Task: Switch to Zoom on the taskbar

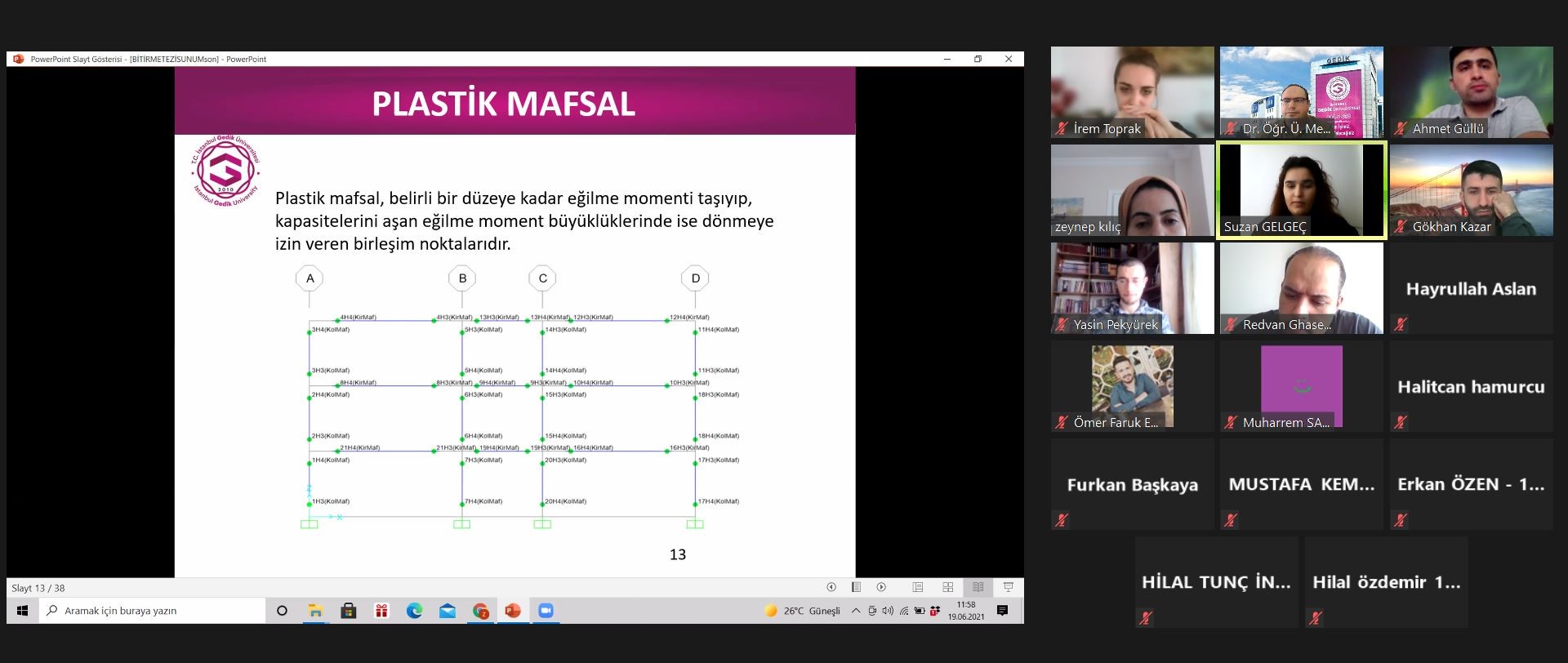Action: pyautogui.click(x=546, y=611)
